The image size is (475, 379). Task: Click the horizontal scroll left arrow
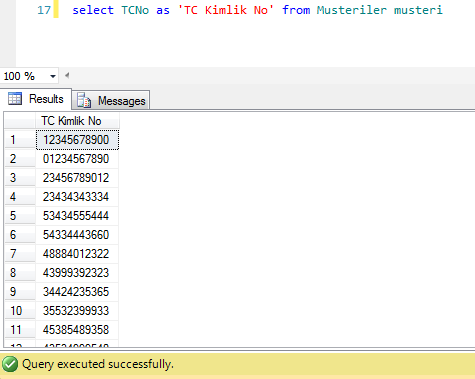67,76
